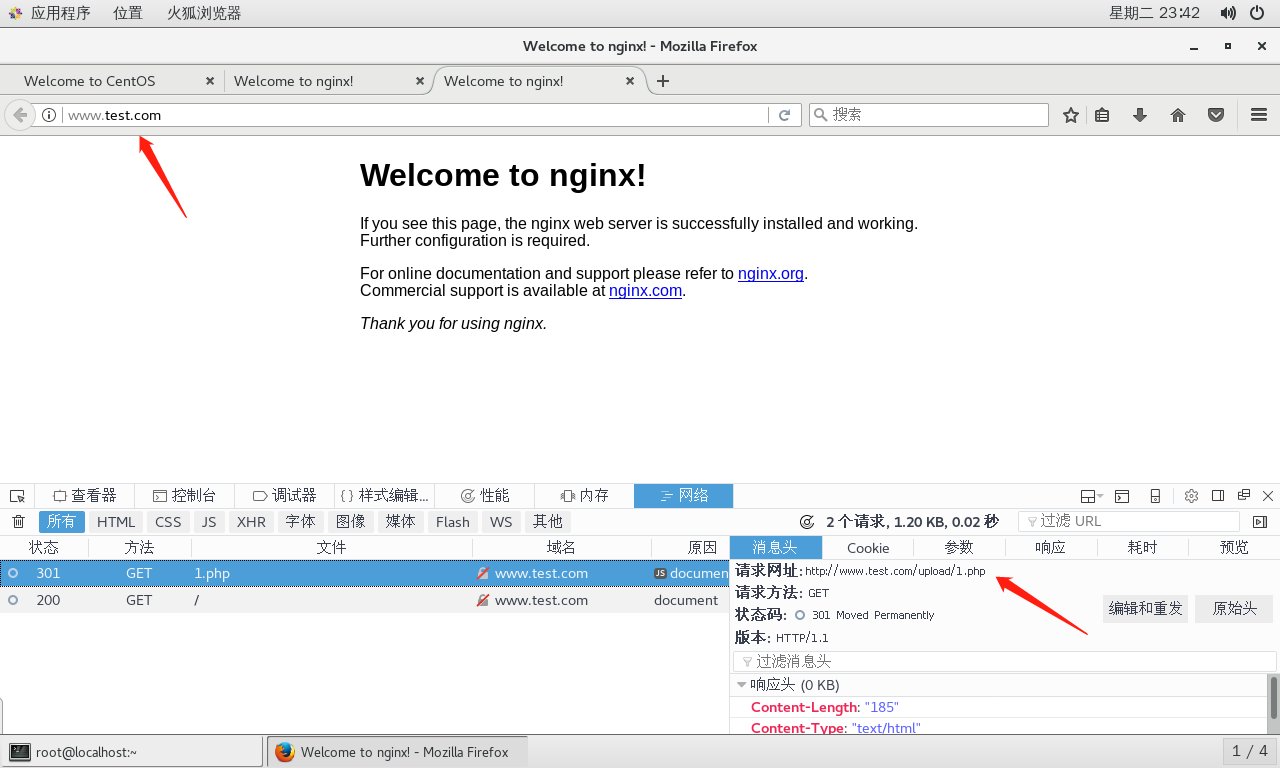Activate the devtools element picker icon
Viewport: 1280px width, 768px height.
point(17,496)
